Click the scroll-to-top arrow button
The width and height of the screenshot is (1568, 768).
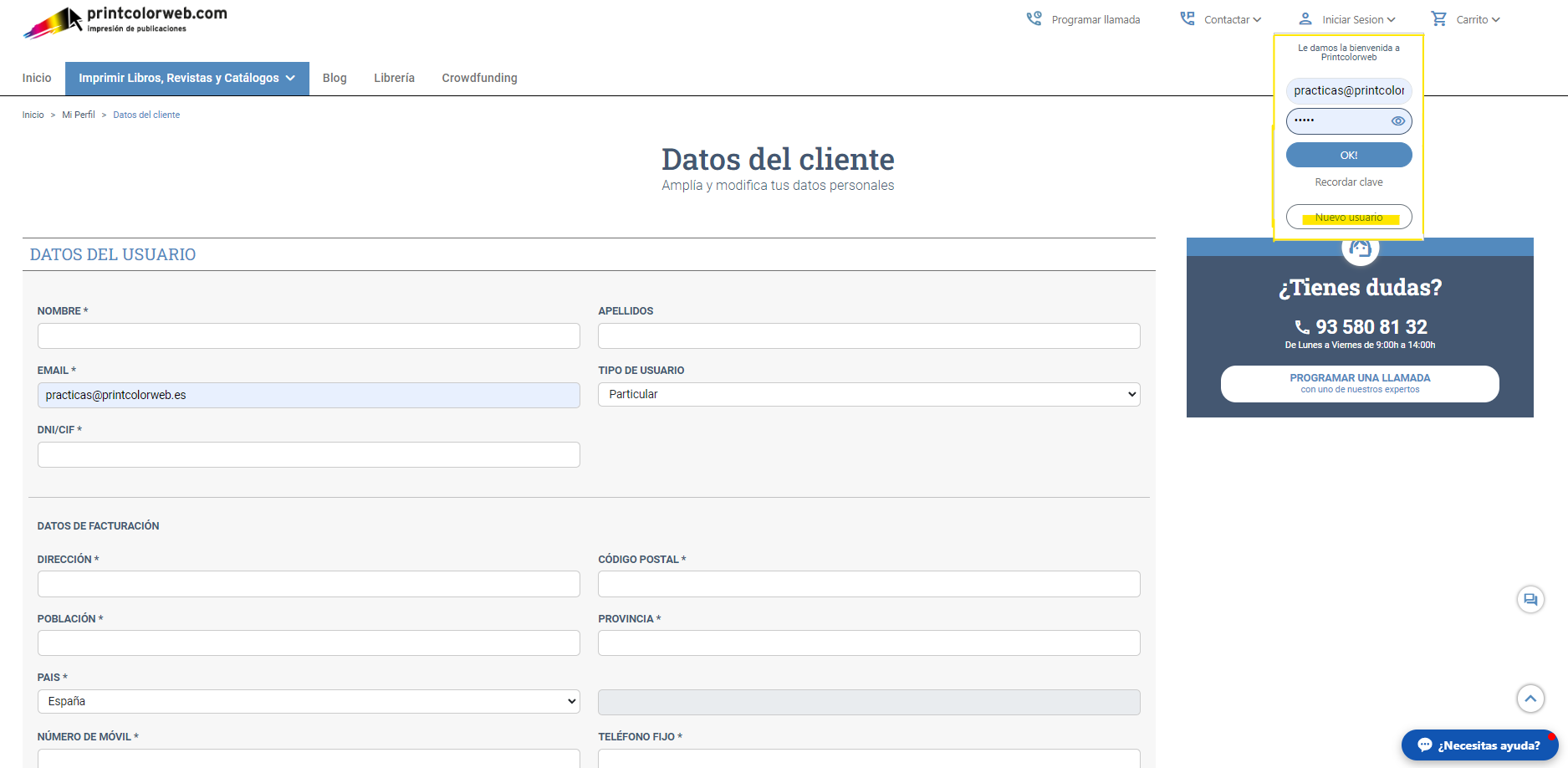tap(1530, 699)
